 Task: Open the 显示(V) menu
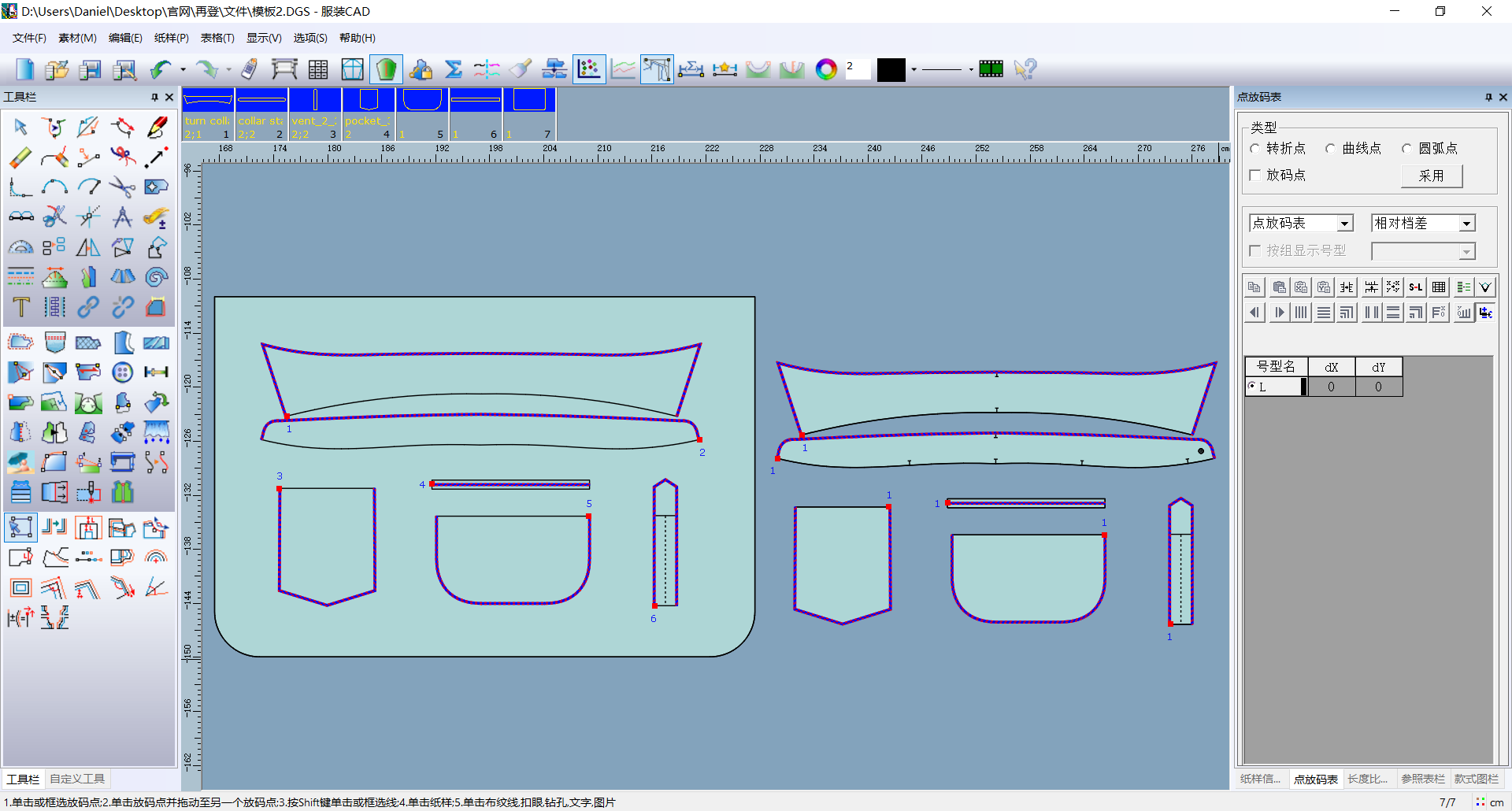(x=264, y=38)
